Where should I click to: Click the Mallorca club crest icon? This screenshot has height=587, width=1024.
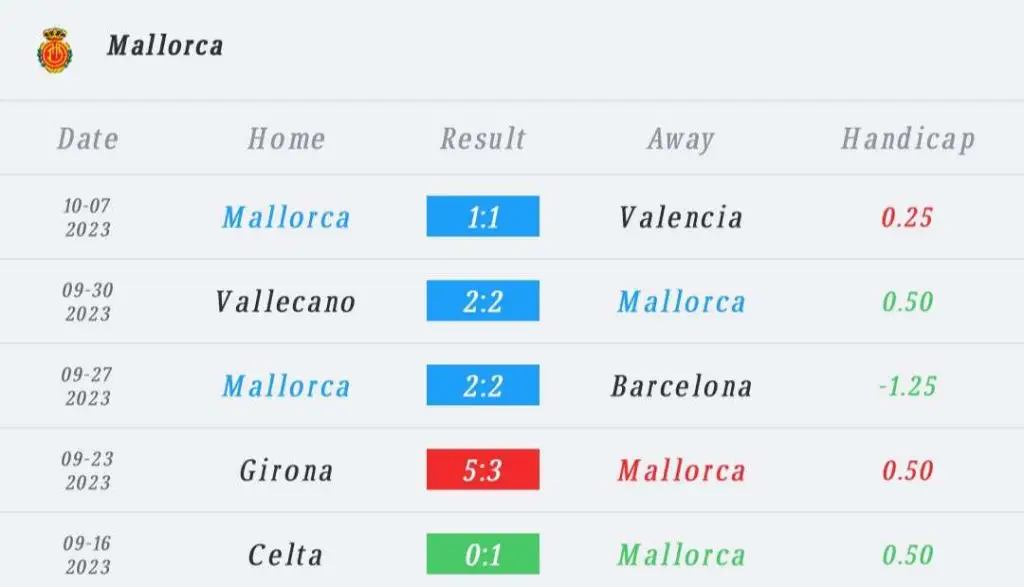(x=55, y=50)
